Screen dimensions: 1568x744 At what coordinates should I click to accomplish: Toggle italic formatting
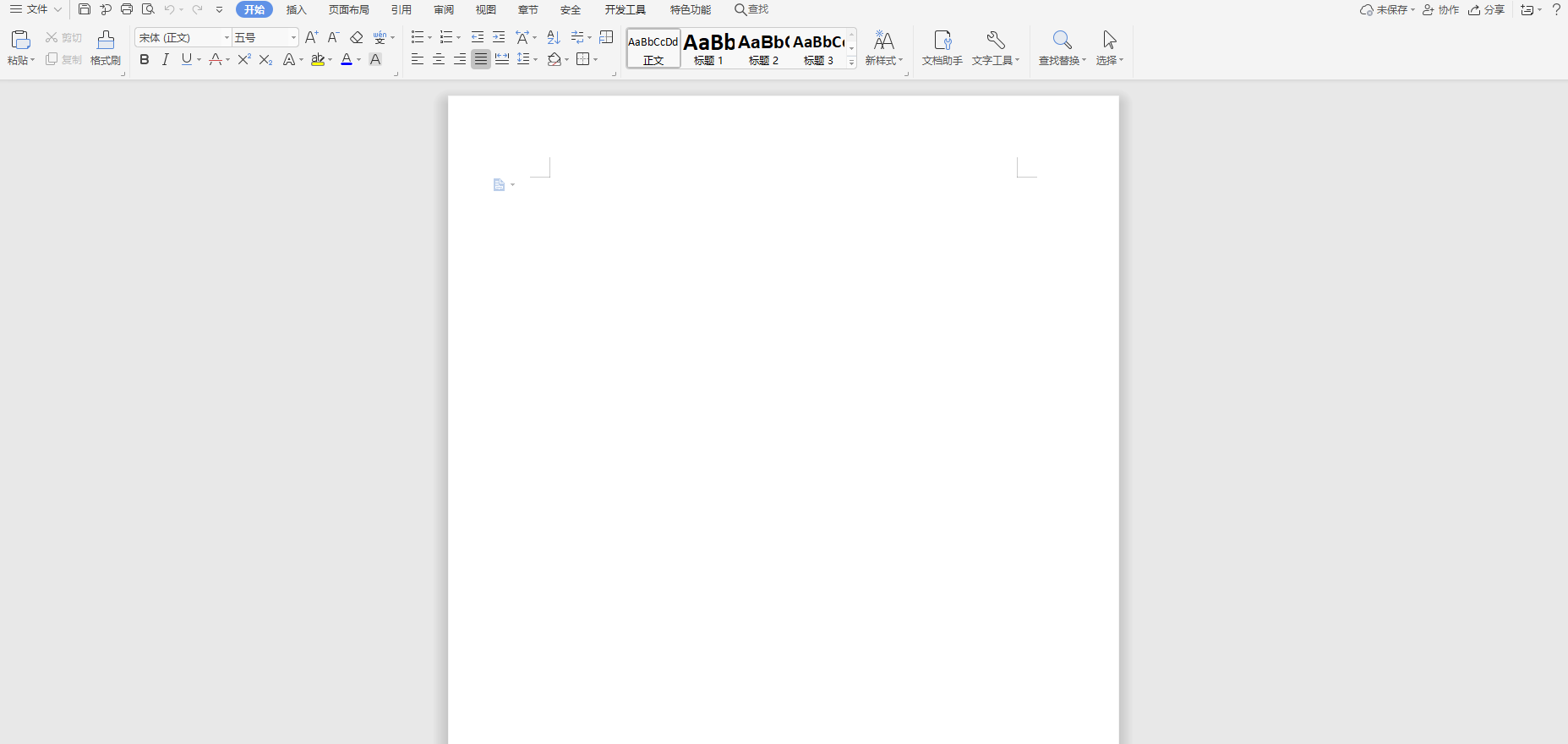(x=166, y=59)
